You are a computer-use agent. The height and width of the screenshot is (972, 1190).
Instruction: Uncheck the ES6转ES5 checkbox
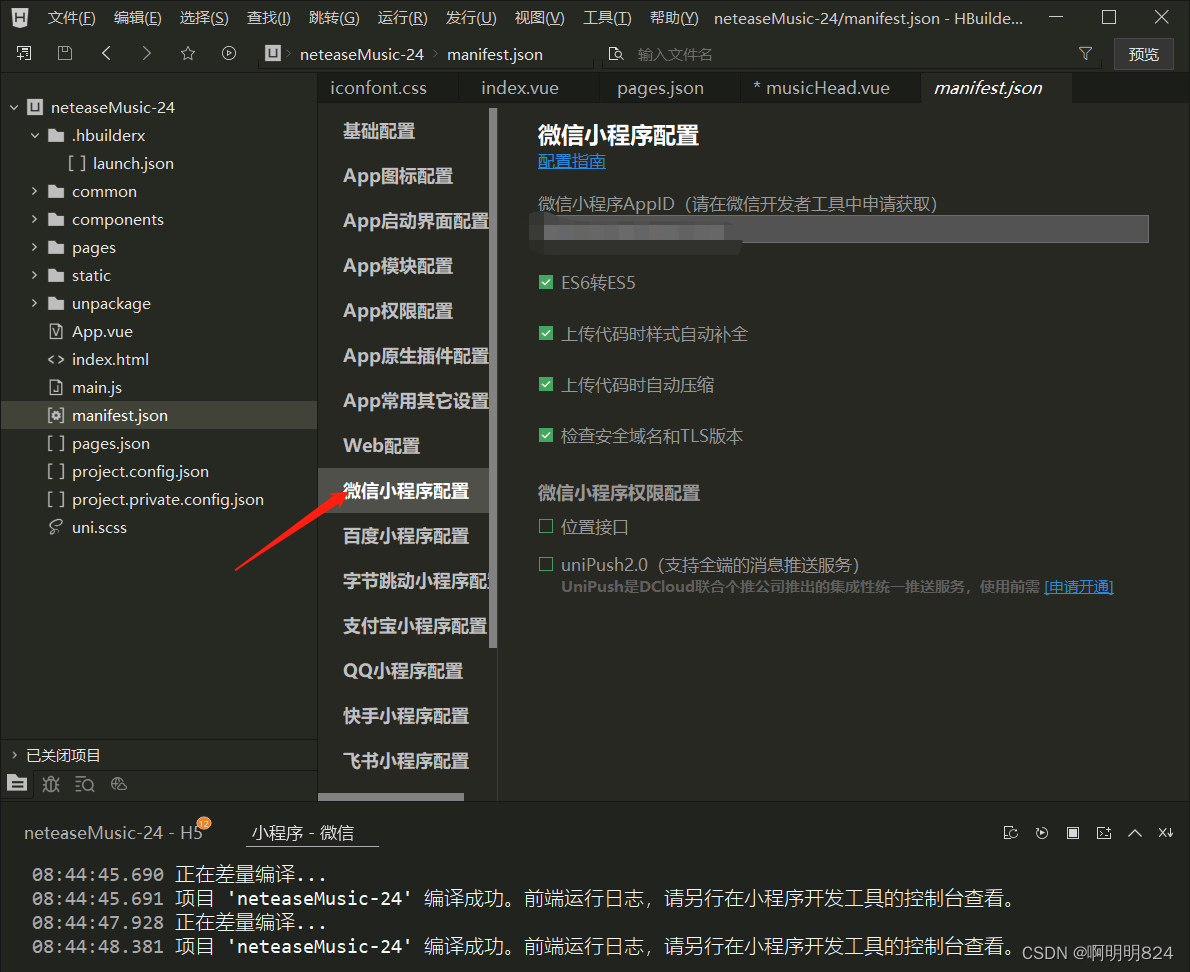[x=546, y=282]
